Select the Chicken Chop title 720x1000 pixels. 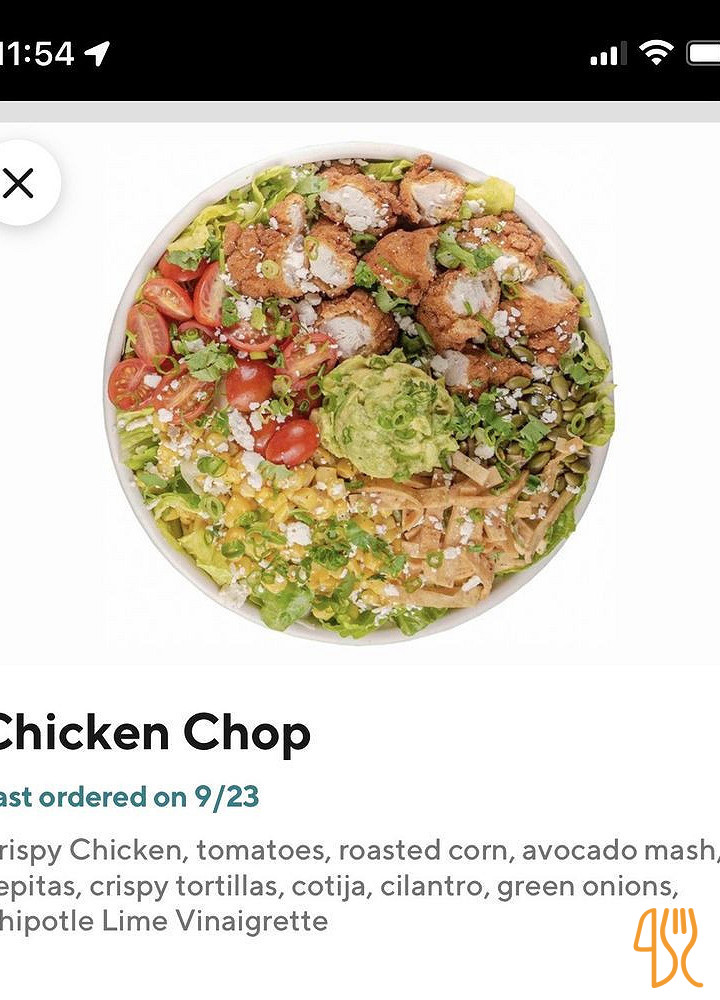(x=155, y=733)
